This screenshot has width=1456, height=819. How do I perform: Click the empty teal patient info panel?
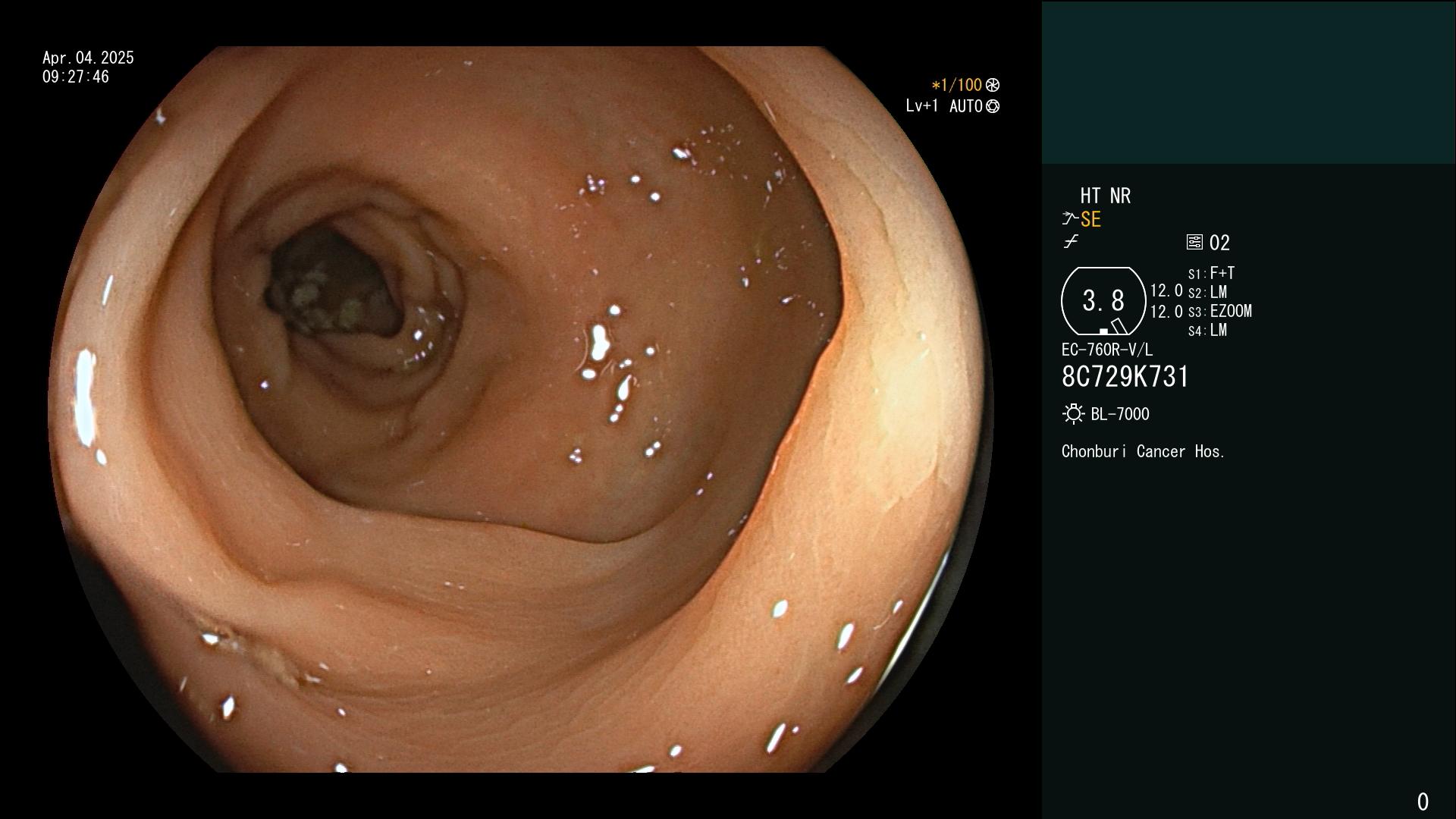click(x=1248, y=82)
